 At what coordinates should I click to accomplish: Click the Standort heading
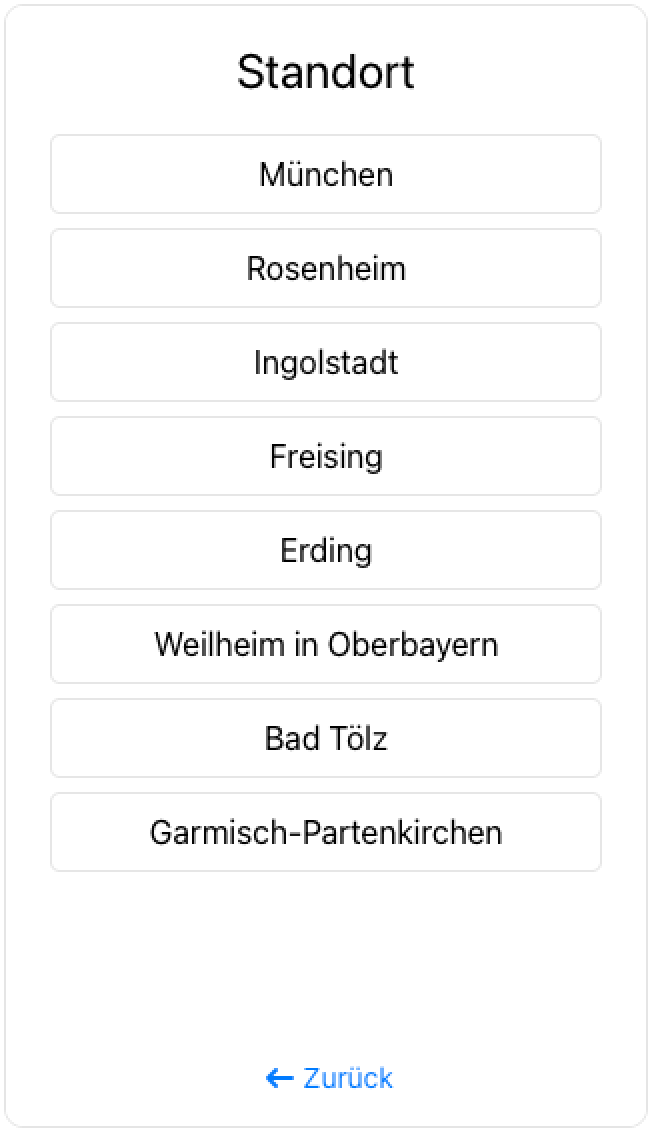(x=326, y=73)
